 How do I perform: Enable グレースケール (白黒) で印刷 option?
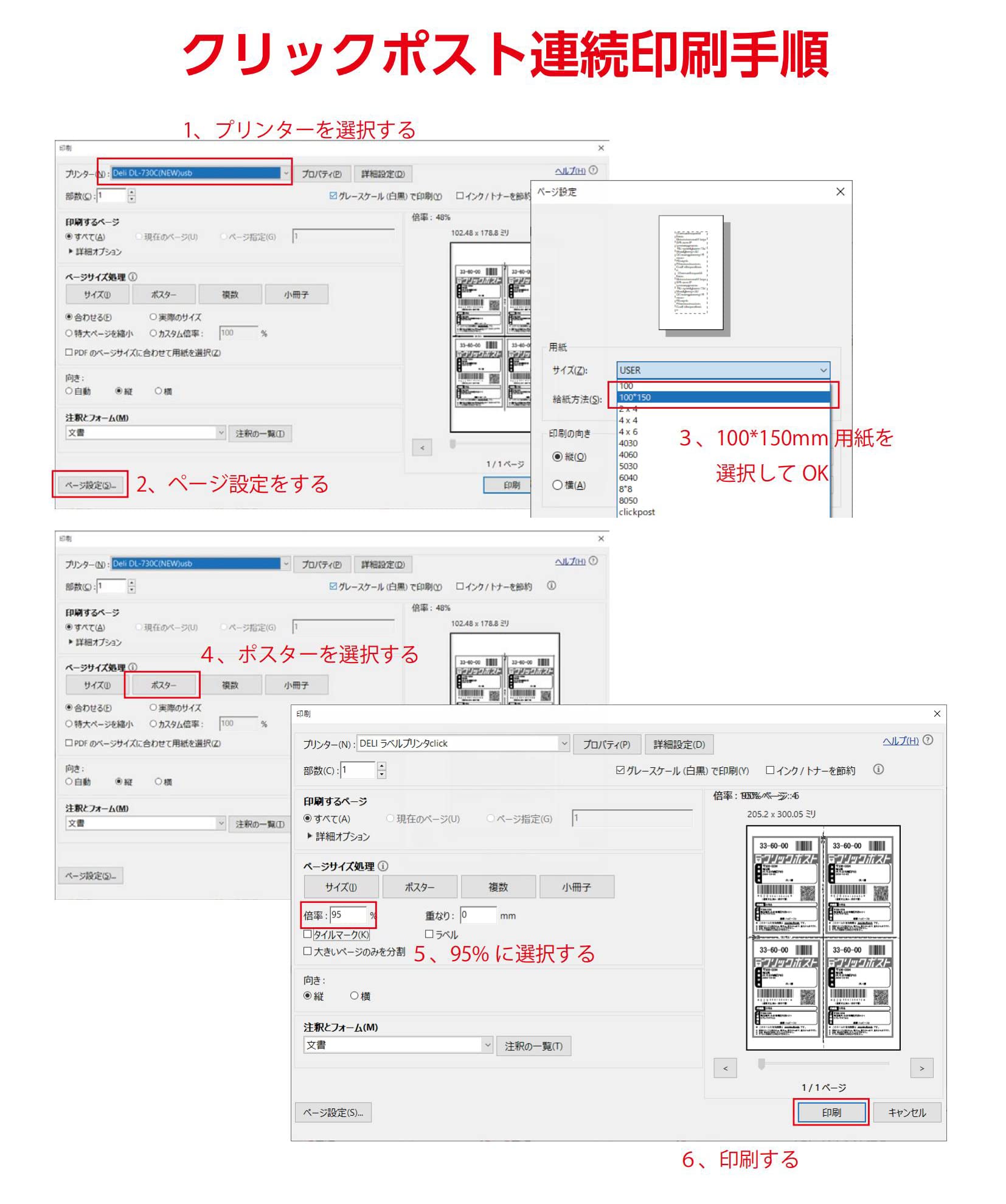(619, 770)
